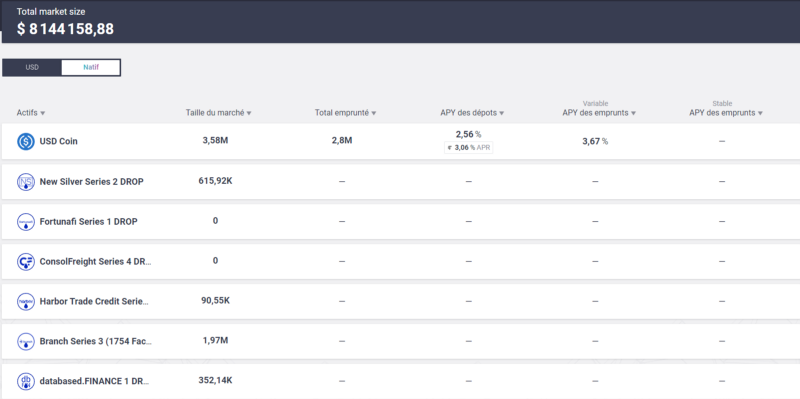
Task: Click the New Silver Series 2 DROP icon
Action: point(26,182)
